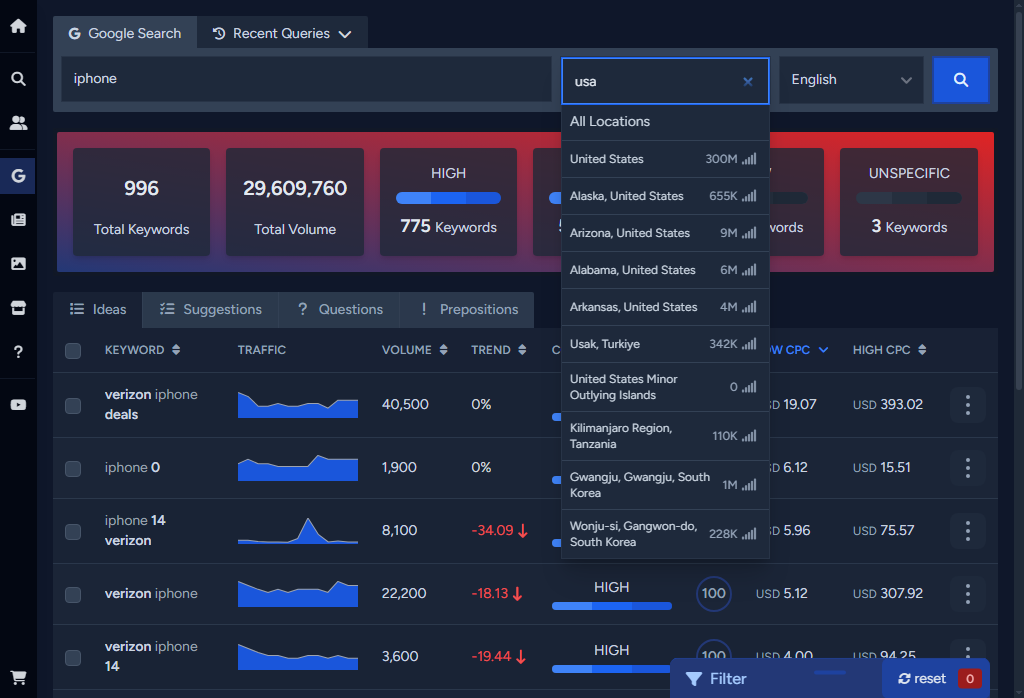
Task: Click the UNSPECIFIC 3 Keywords card
Action: click(908, 202)
